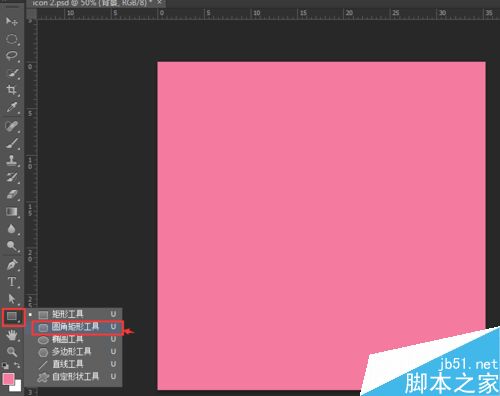Viewport: 500px width, 396px height.
Task: Open the pink foreground color picker
Action: [x=8, y=379]
